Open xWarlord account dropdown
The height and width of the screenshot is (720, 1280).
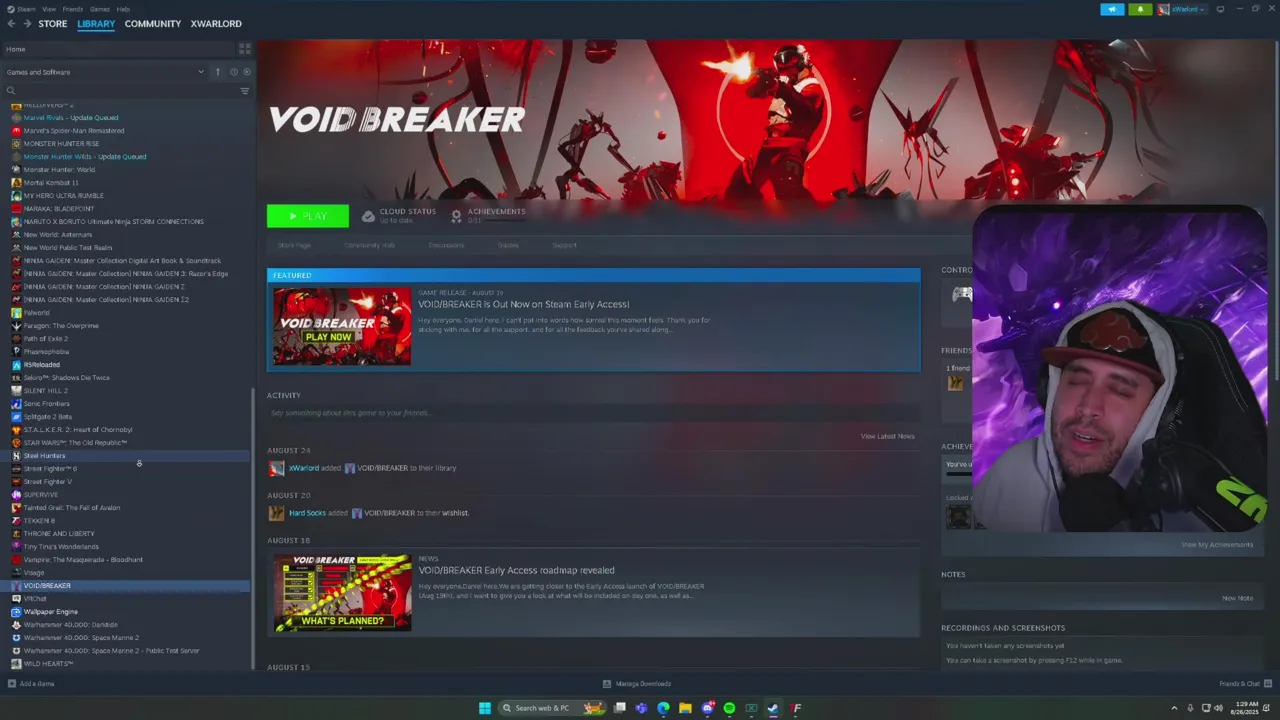[x=1181, y=9]
